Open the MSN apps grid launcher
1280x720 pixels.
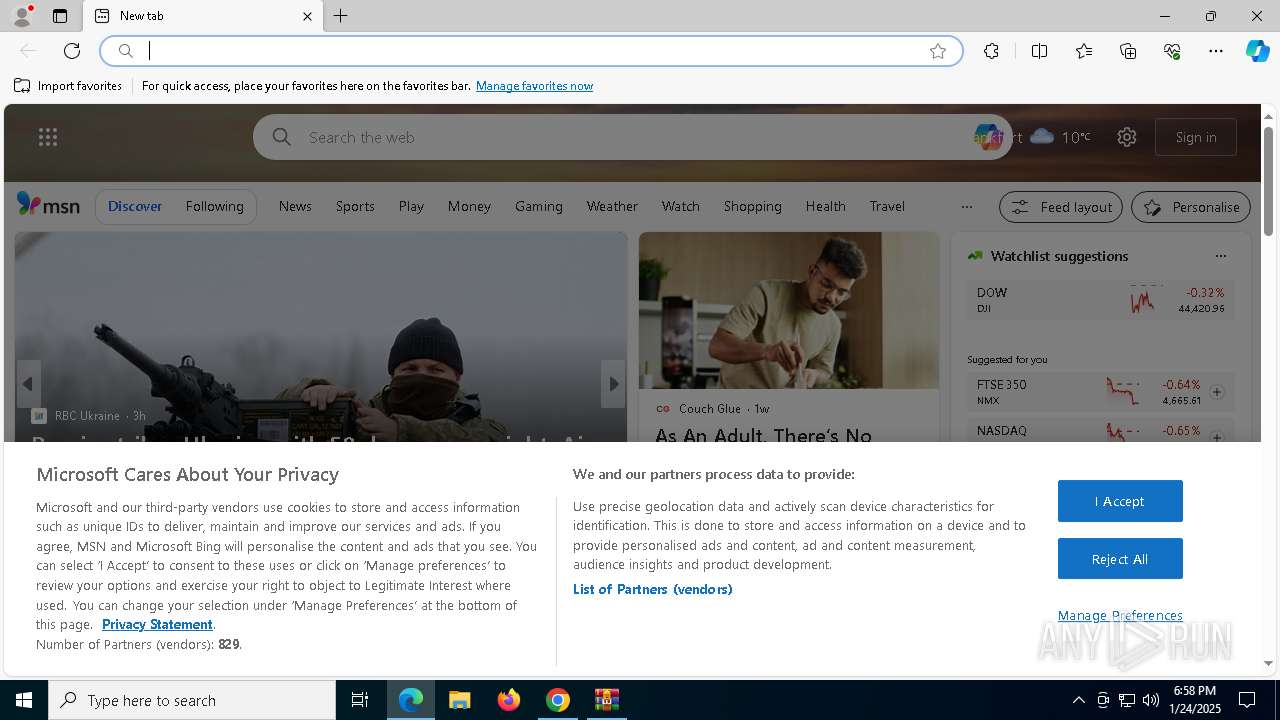click(48, 137)
